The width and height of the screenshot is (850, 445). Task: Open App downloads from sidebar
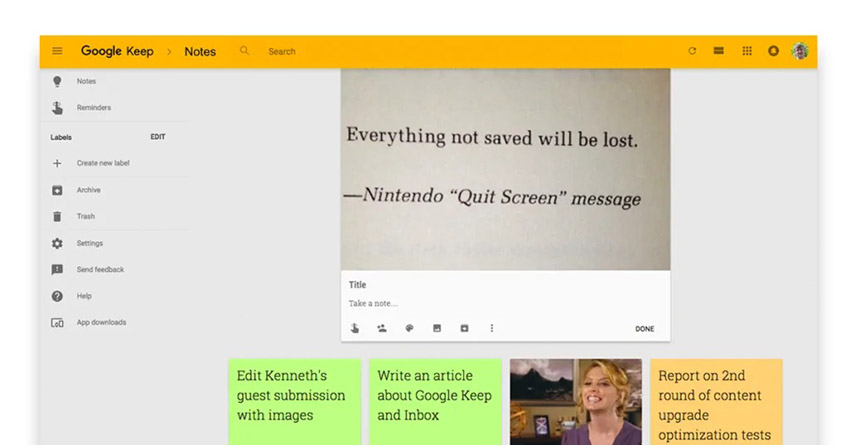[101, 323]
